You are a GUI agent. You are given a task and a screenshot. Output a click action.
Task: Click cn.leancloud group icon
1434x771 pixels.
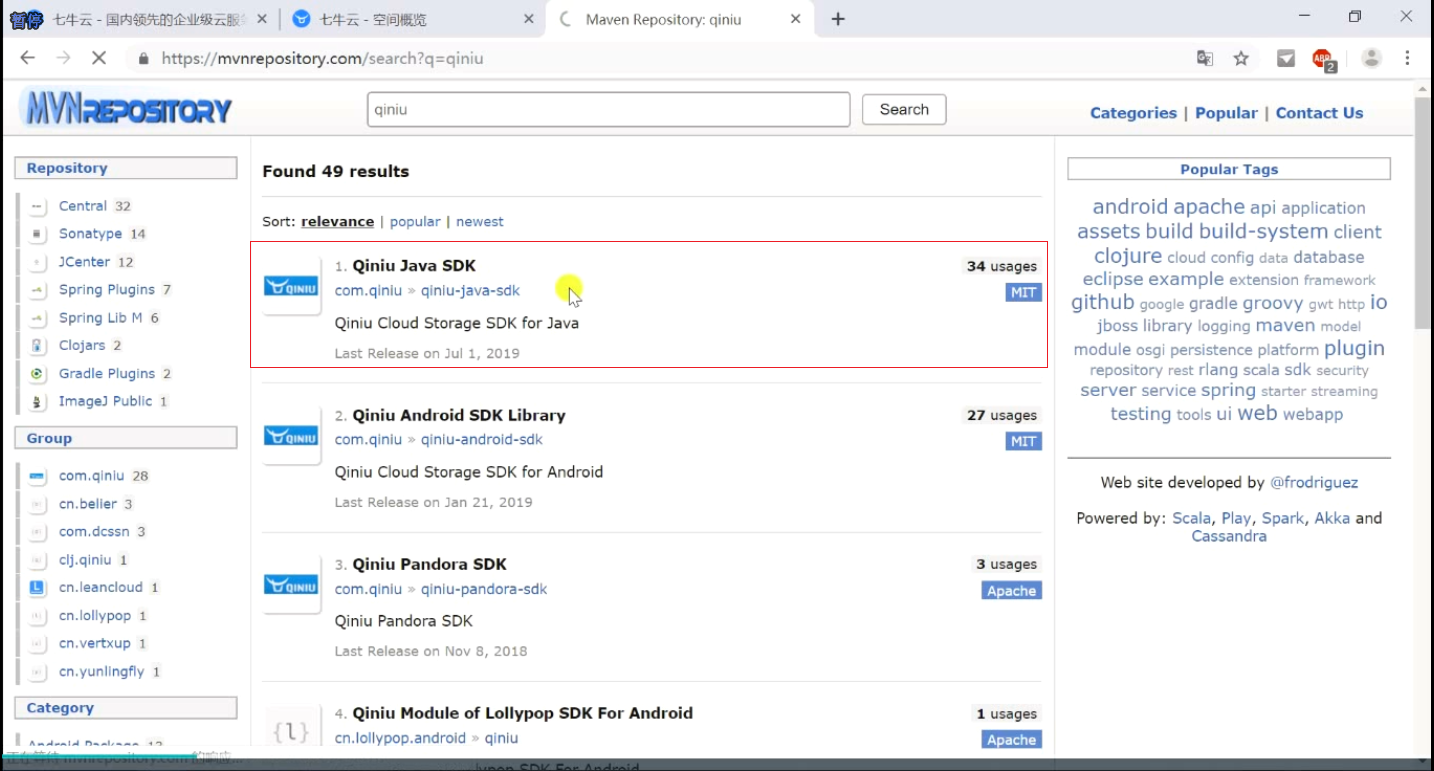point(37,587)
